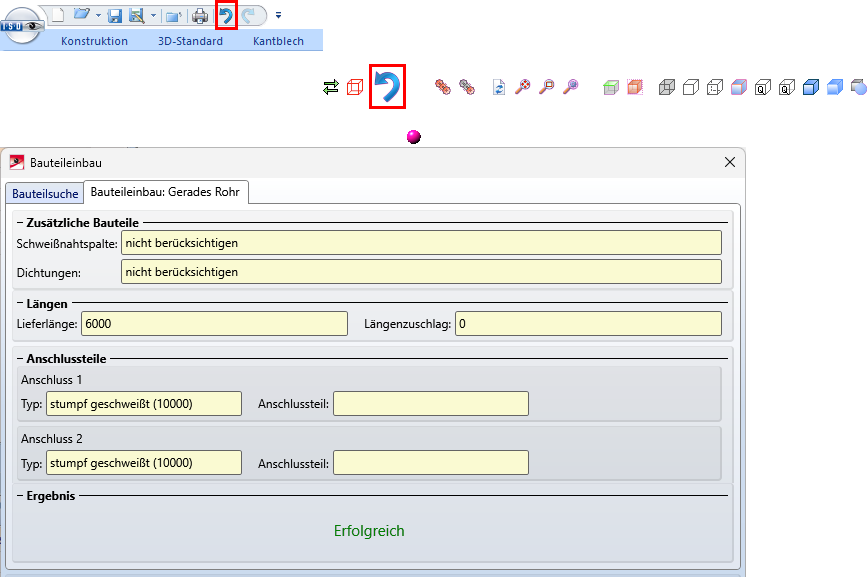Click the green-topped transparent cube icon
867x577 pixels.
611,87
